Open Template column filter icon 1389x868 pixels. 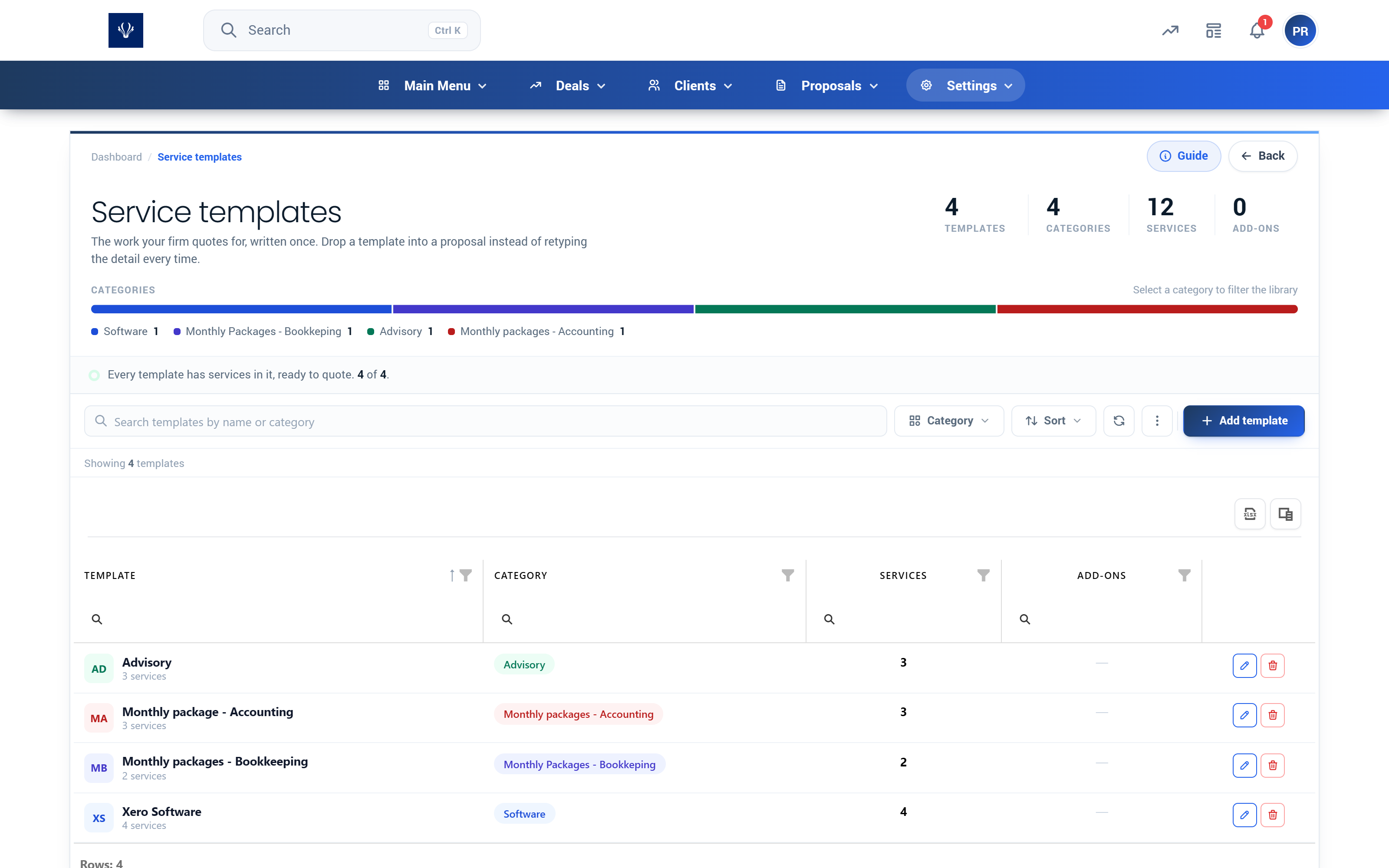click(466, 575)
